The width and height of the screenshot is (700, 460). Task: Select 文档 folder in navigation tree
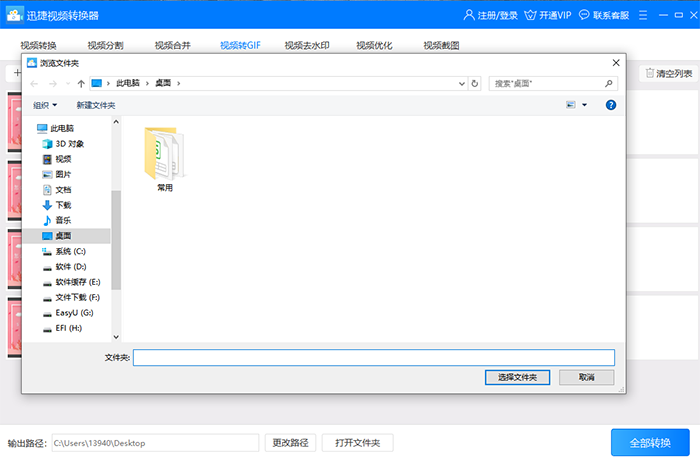(57, 190)
